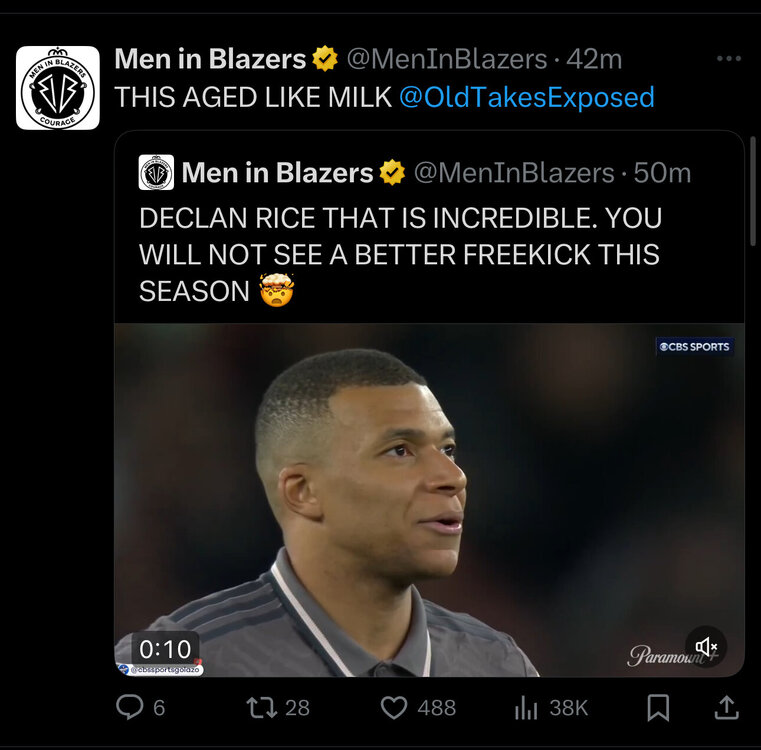
Task: View tweet analytics showing 38K views
Action: tap(527, 708)
